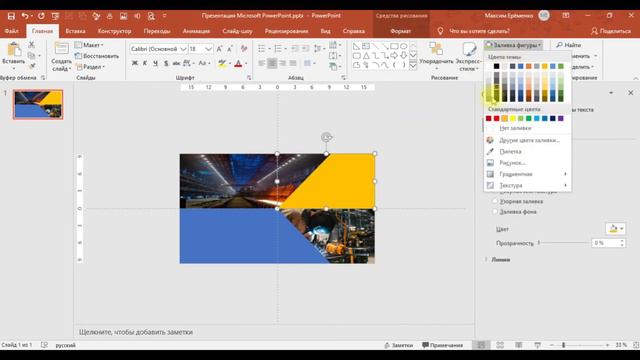Apply the red font color A
The image size is (640, 360).
pos(238,63)
